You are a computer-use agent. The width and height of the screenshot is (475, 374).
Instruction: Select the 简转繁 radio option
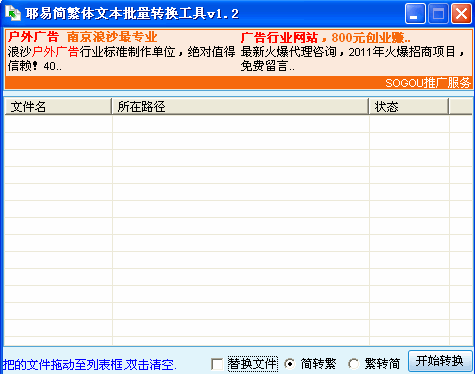(290, 364)
